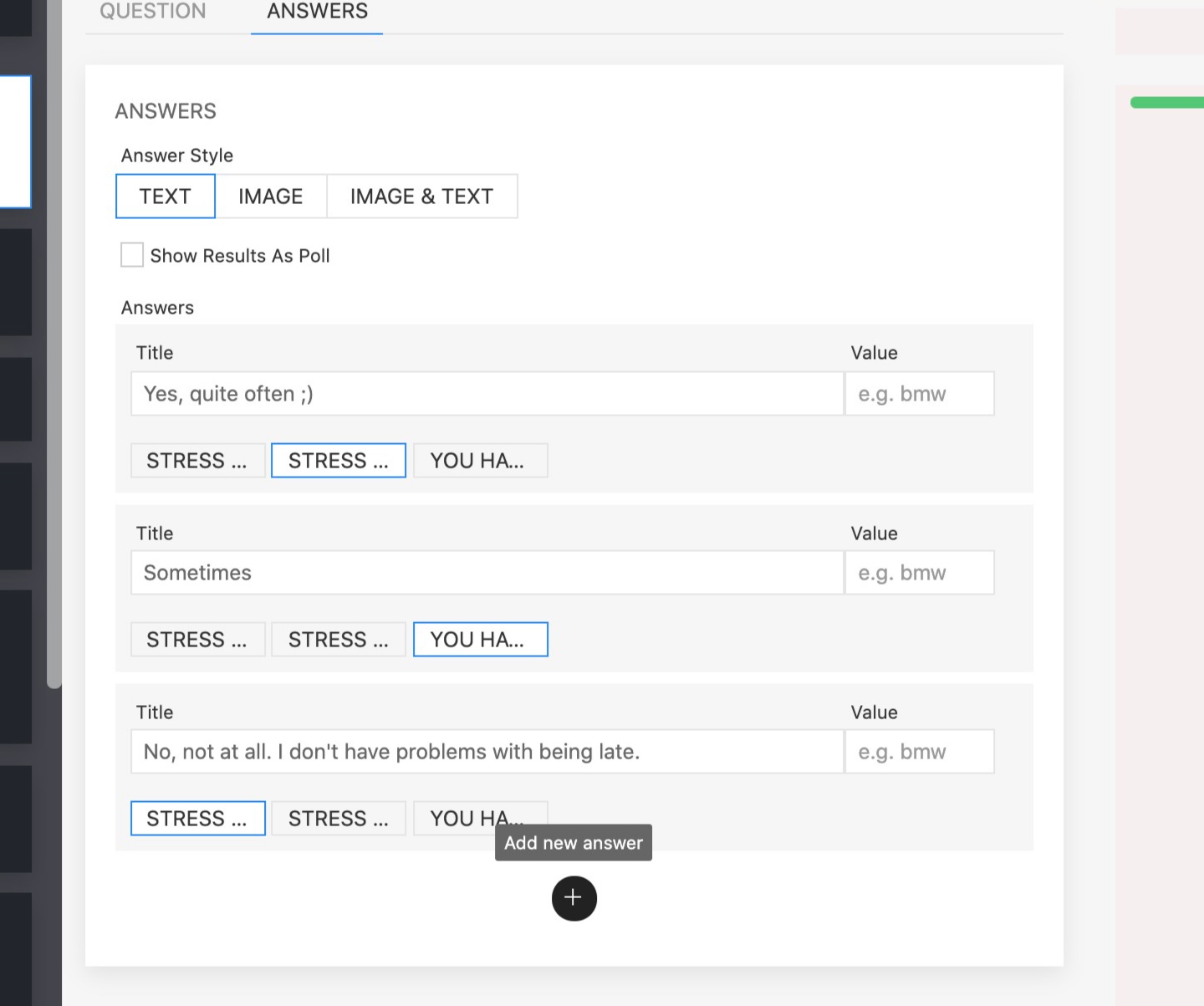The image size is (1204, 1006).
Task: Switch to the QUESTION tab
Action: [x=153, y=12]
